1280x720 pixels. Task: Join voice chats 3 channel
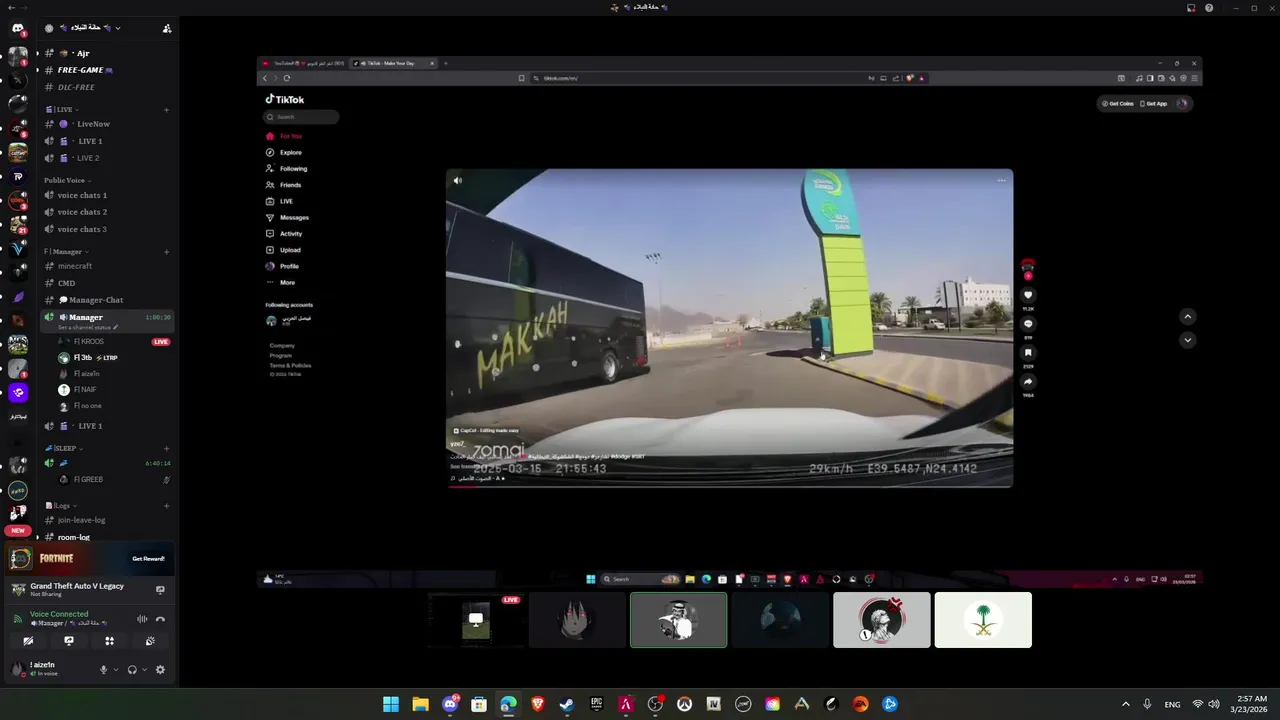[105, 229]
